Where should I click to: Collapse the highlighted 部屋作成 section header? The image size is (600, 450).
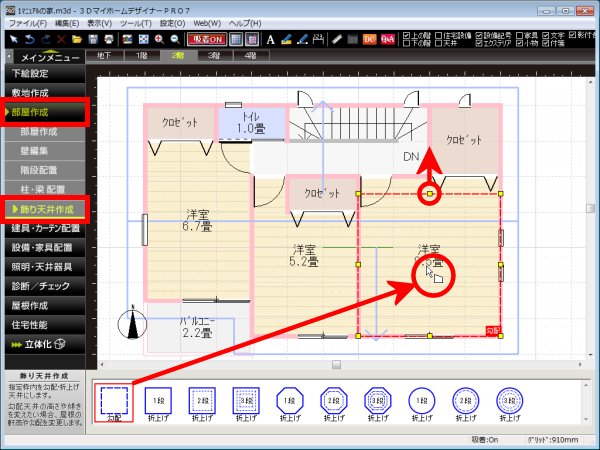coord(45,112)
